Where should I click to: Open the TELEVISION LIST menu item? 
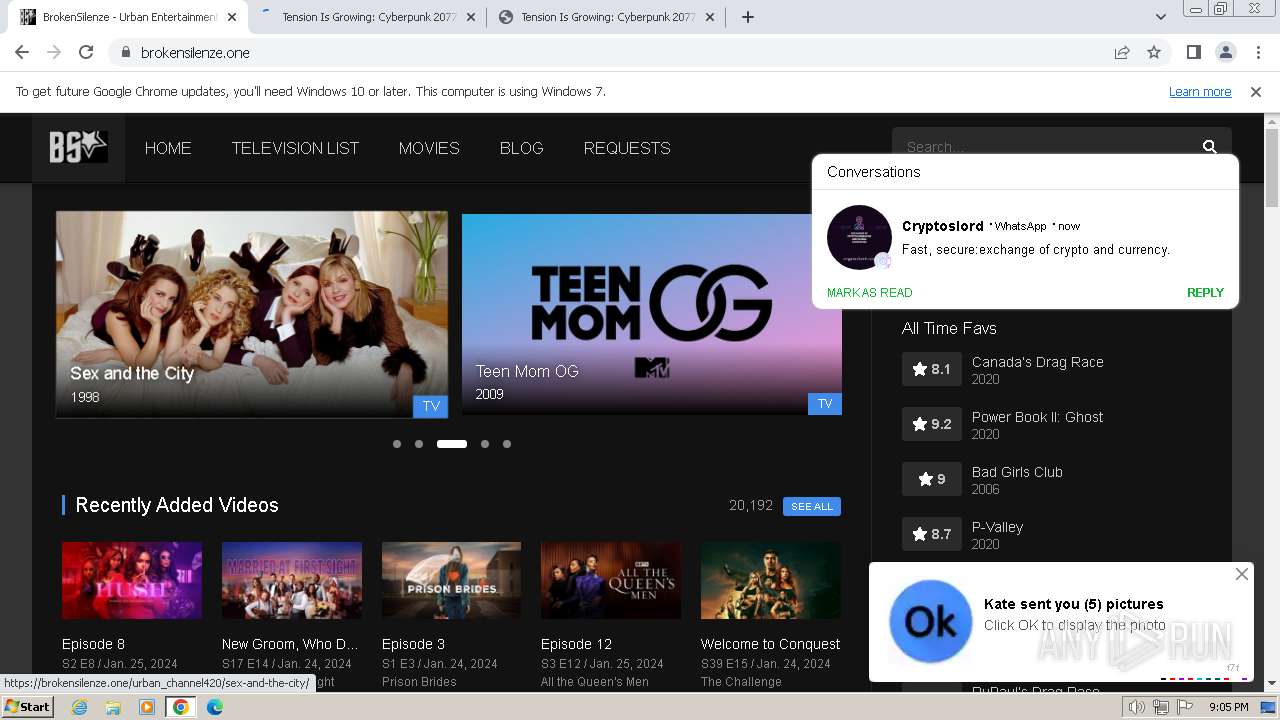(295, 148)
